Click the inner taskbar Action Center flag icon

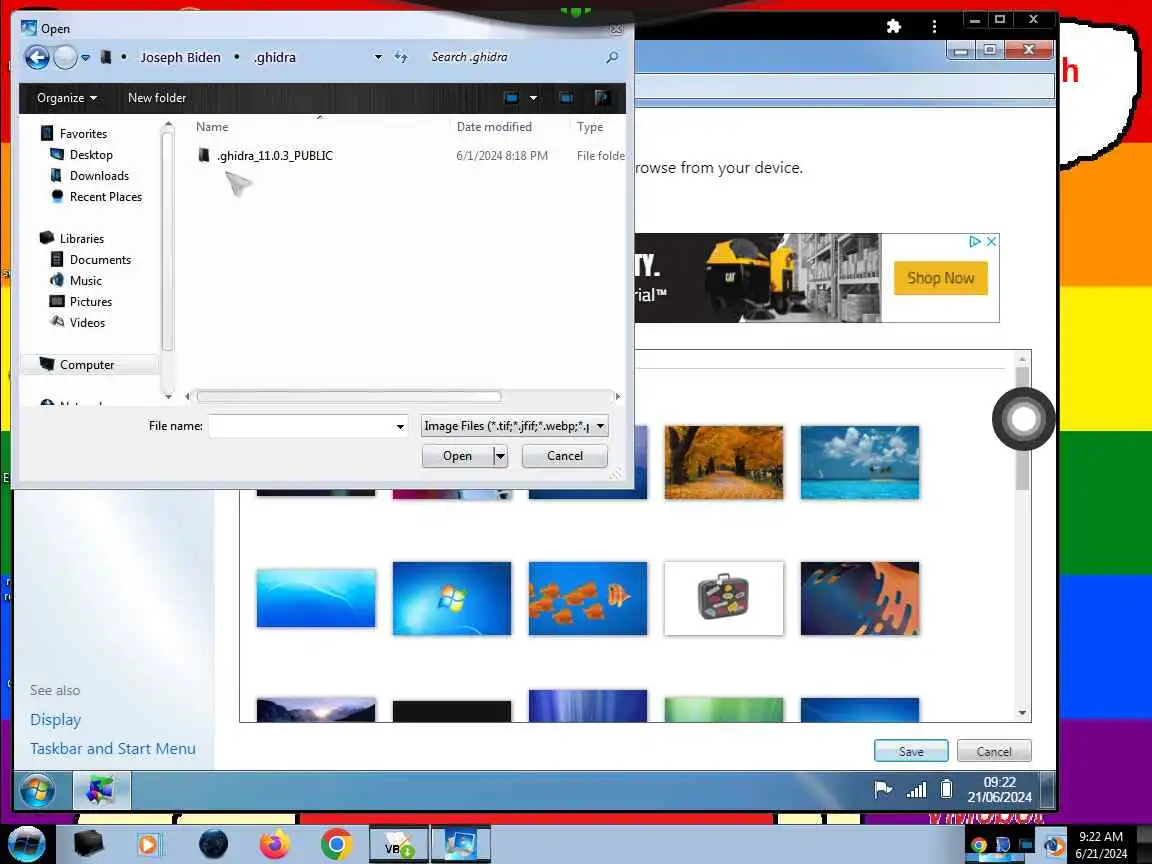[883, 790]
